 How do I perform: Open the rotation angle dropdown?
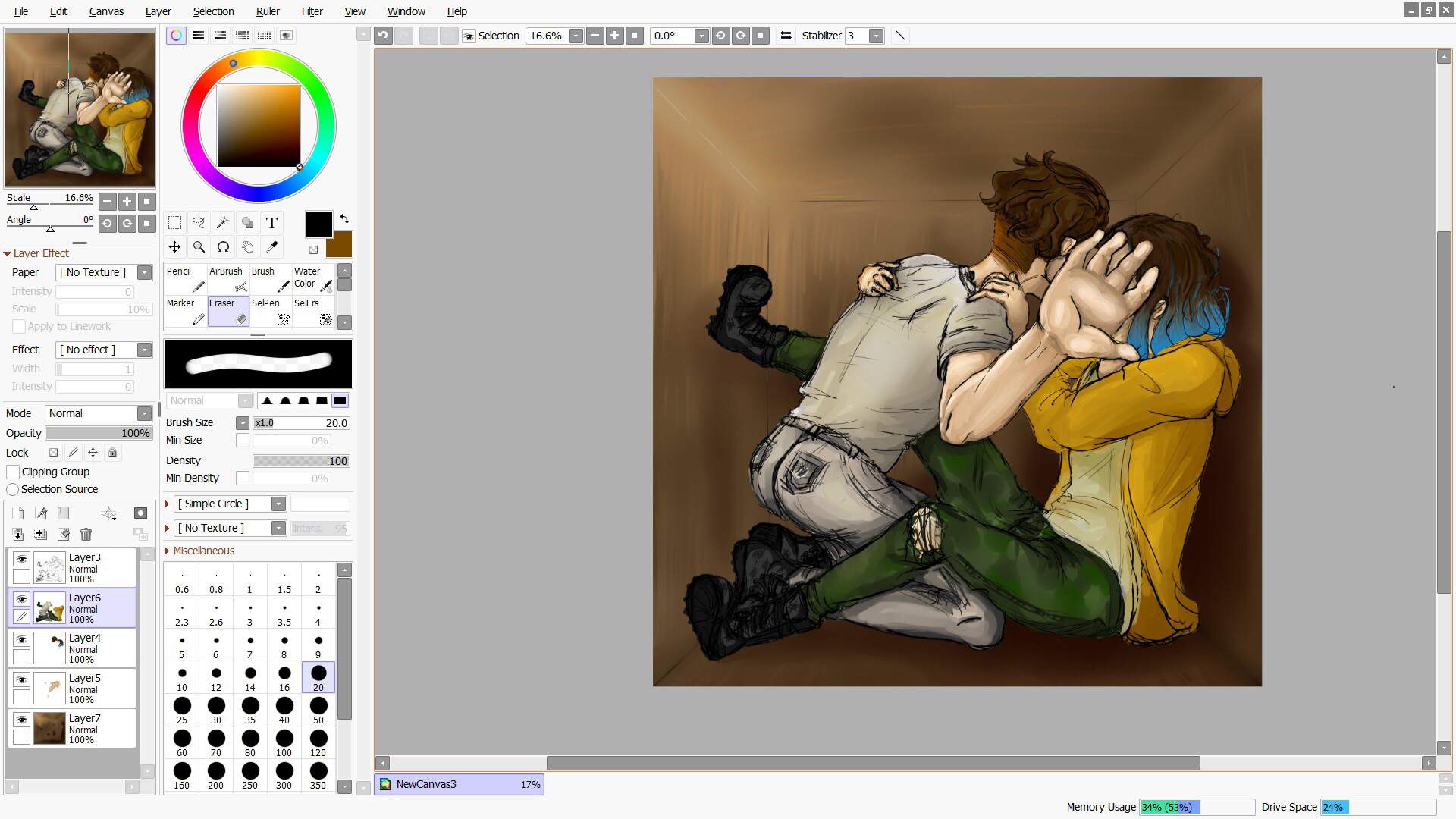click(701, 36)
